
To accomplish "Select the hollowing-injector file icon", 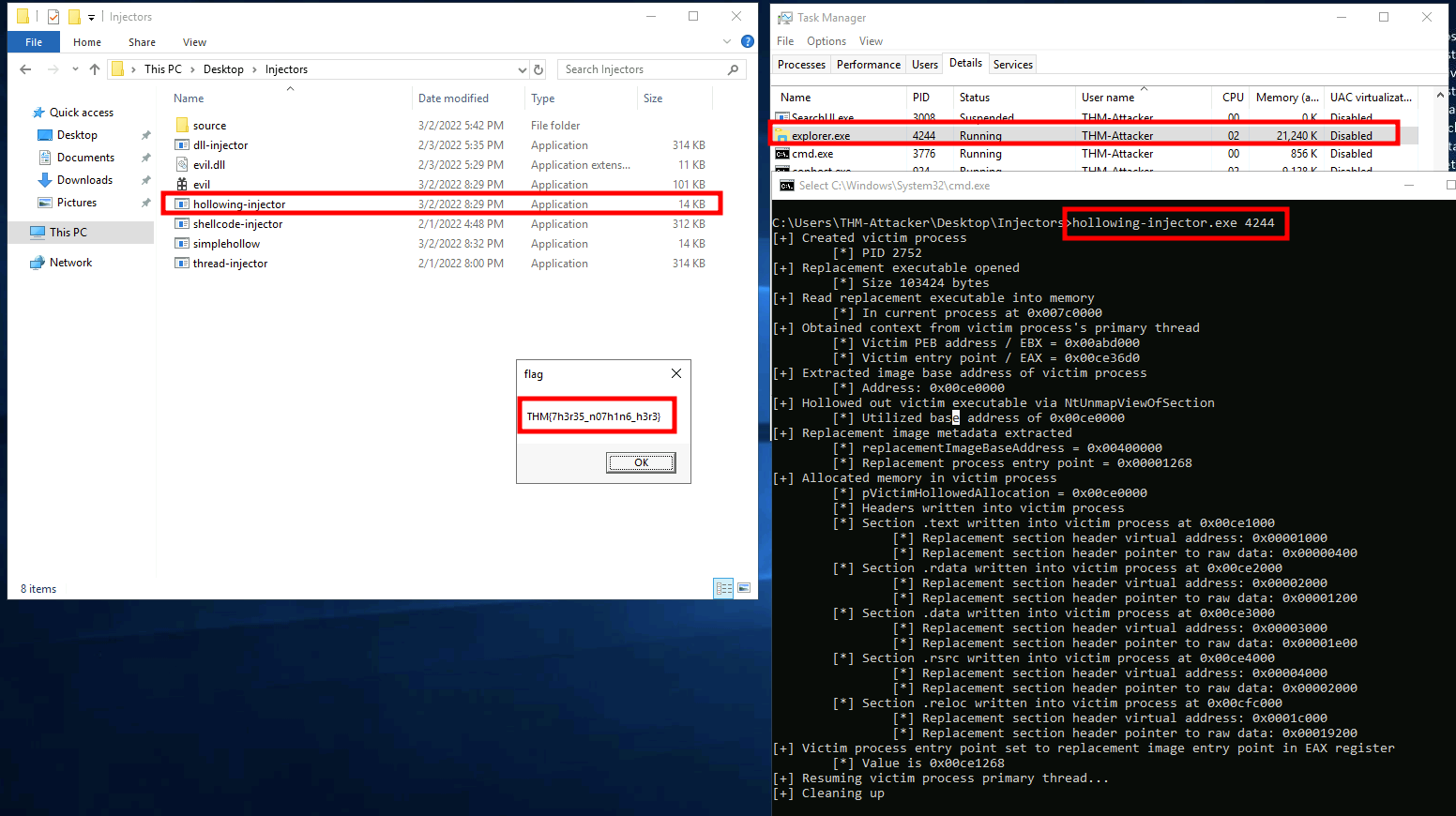I will pos(182,204).
